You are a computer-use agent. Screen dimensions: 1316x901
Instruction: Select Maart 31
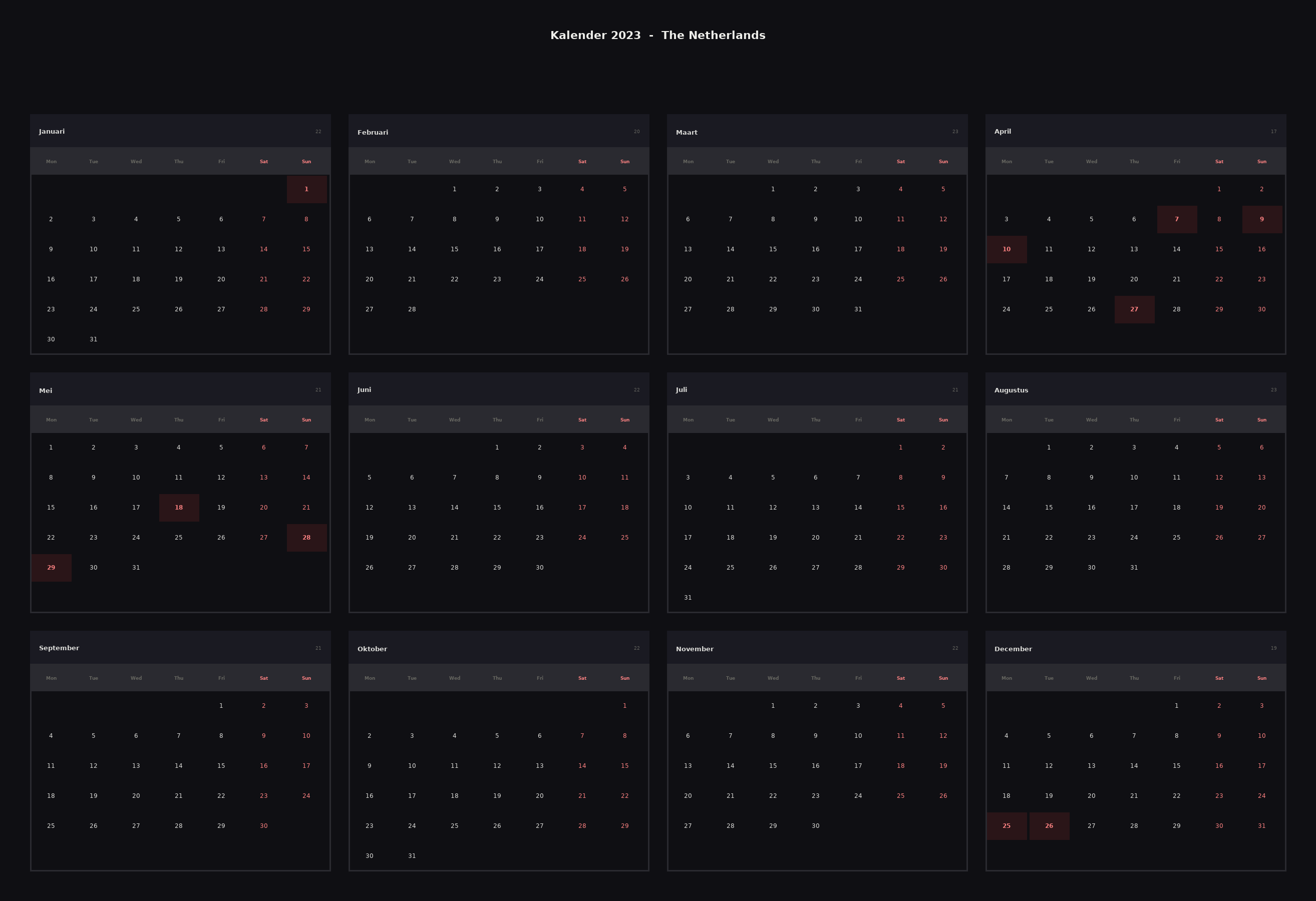(x=858, y=309)
